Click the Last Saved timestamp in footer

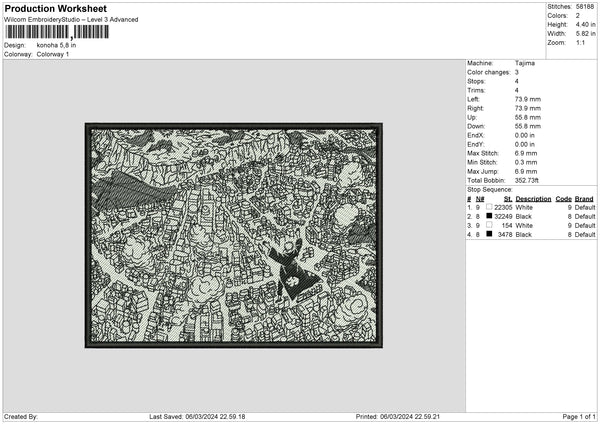197,417
